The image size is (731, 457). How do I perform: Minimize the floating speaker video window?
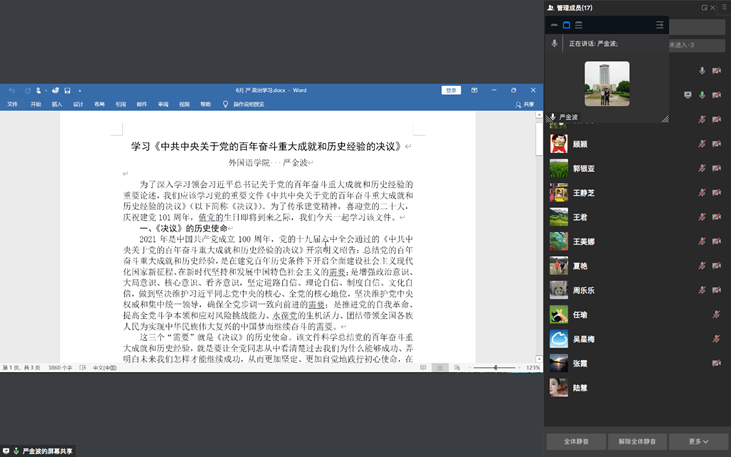(554, 25)
